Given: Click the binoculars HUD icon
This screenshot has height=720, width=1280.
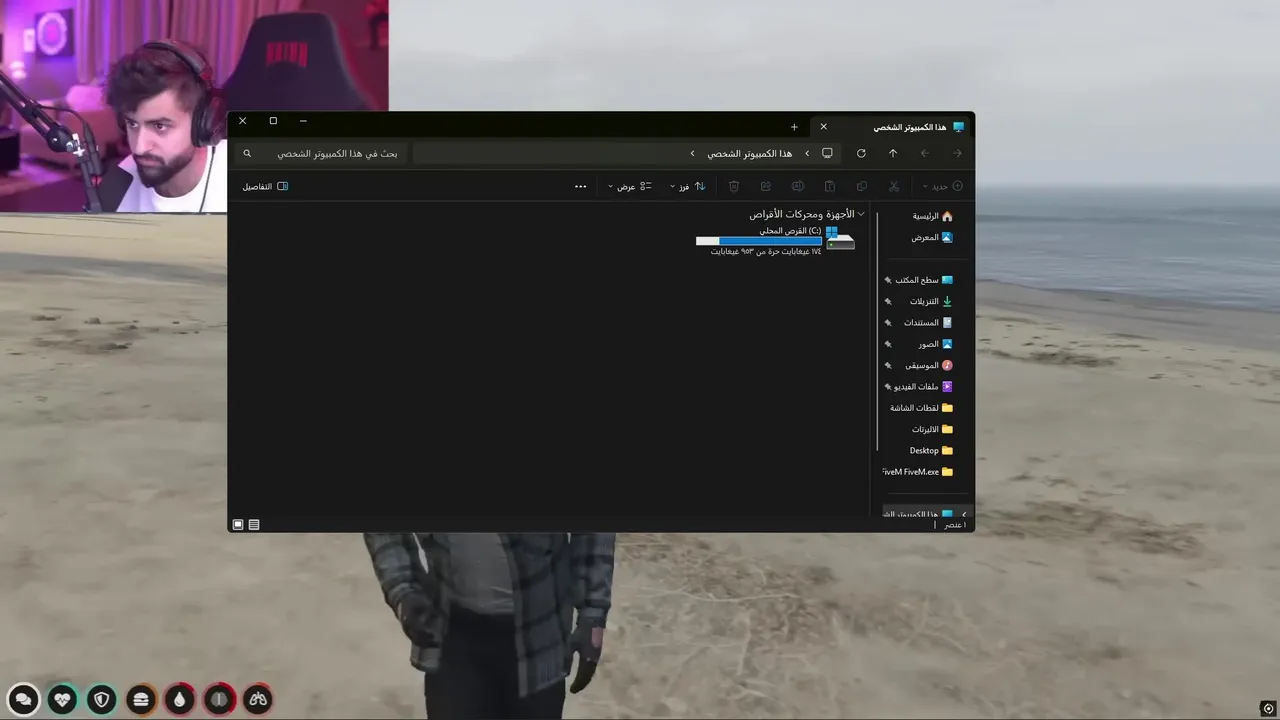Looking at the screenshot, I should tap(258, 699).
